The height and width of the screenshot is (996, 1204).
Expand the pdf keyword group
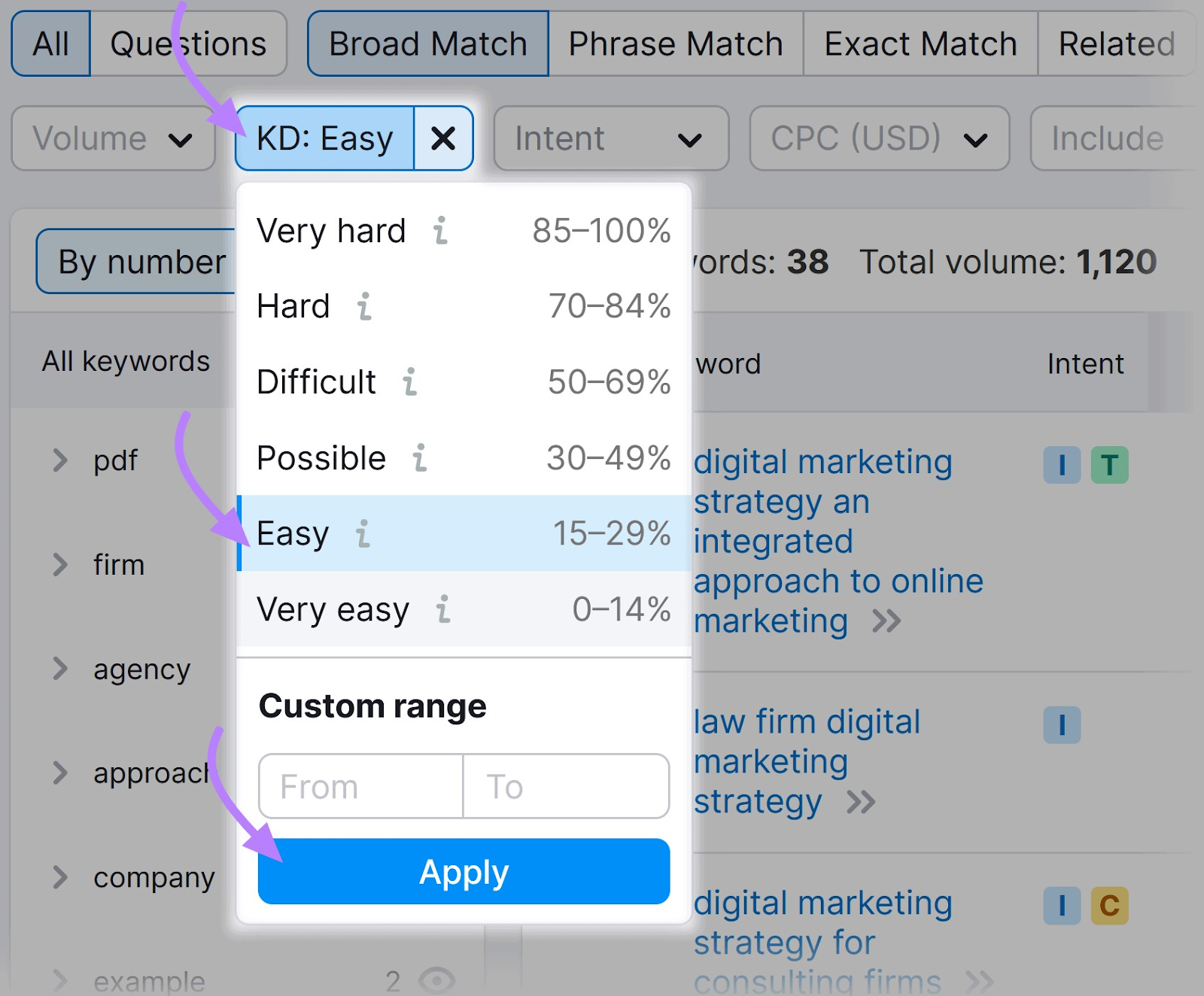(x=62, y=460)
